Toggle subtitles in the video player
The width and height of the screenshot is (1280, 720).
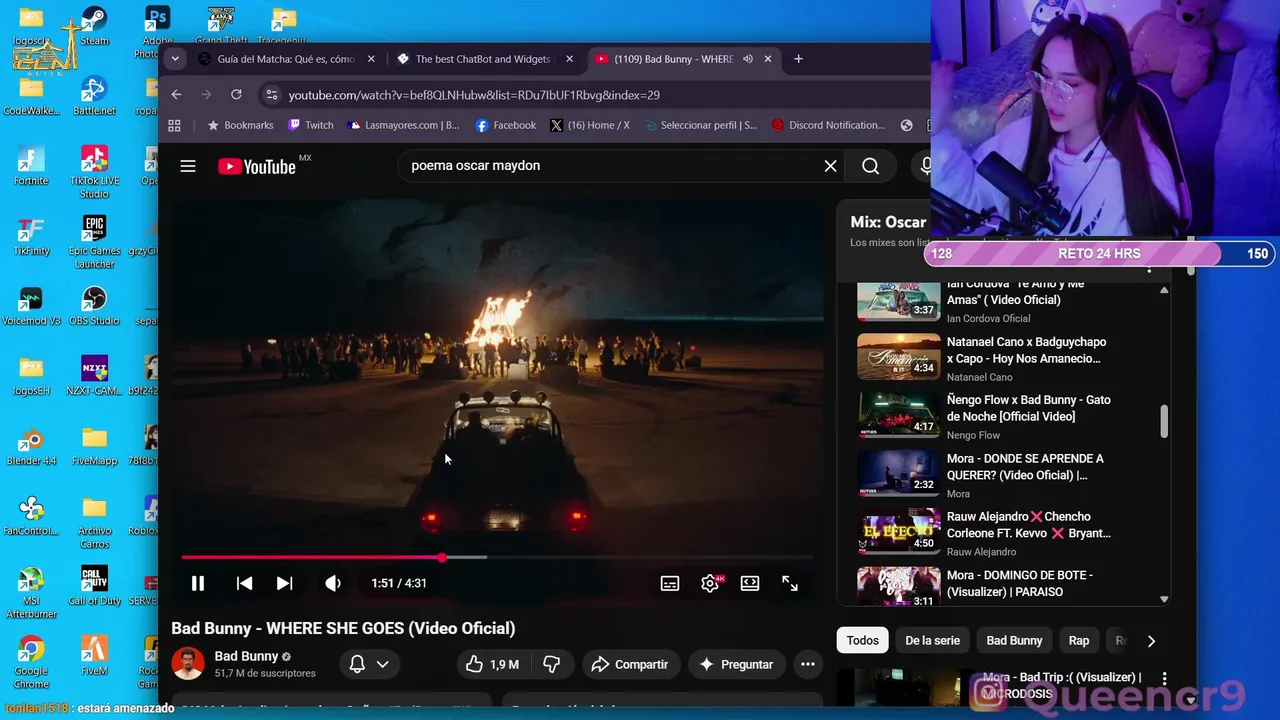tap(670, 583)
